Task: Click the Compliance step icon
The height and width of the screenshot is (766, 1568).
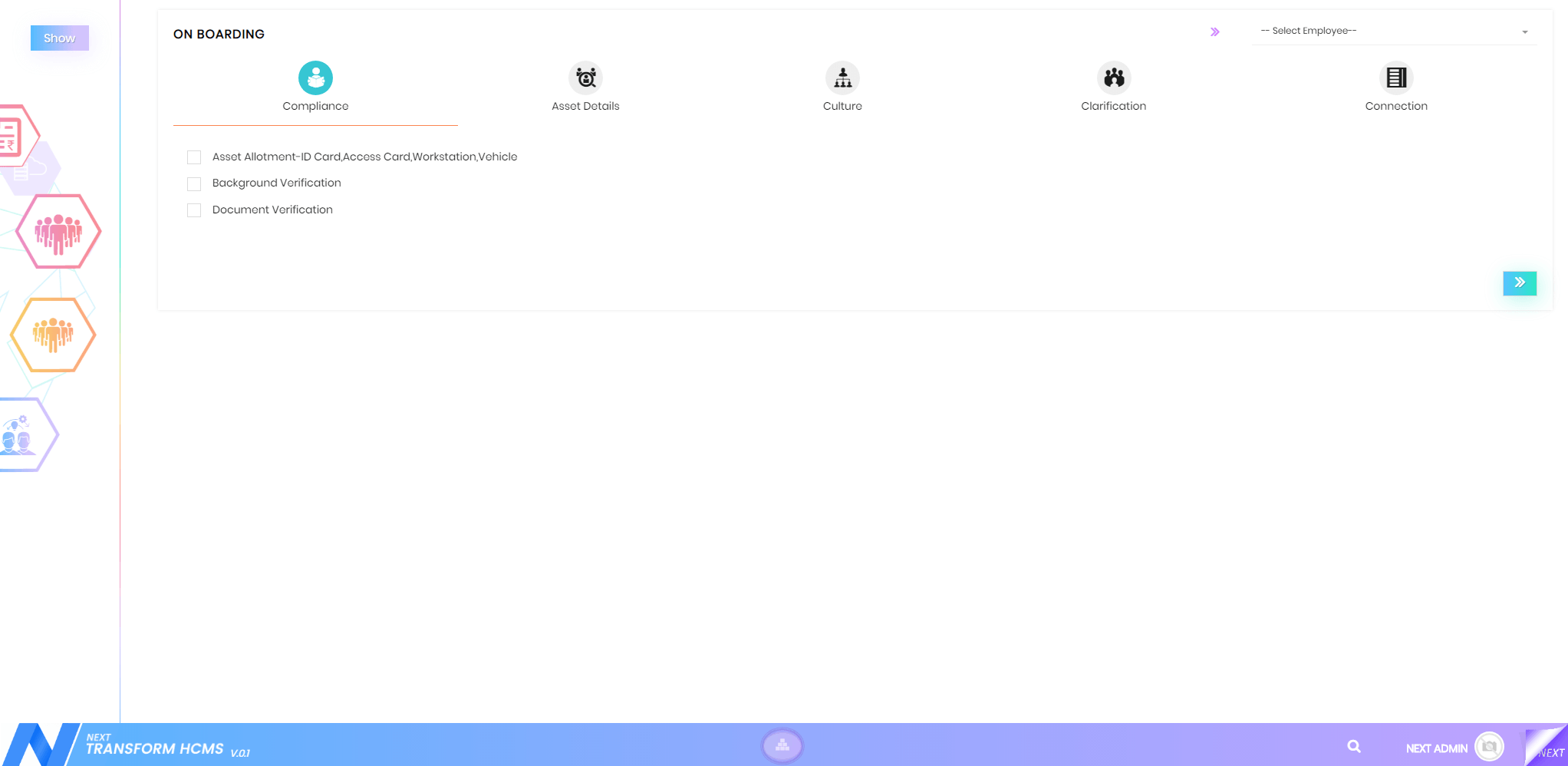Action: tap(315, 78)
